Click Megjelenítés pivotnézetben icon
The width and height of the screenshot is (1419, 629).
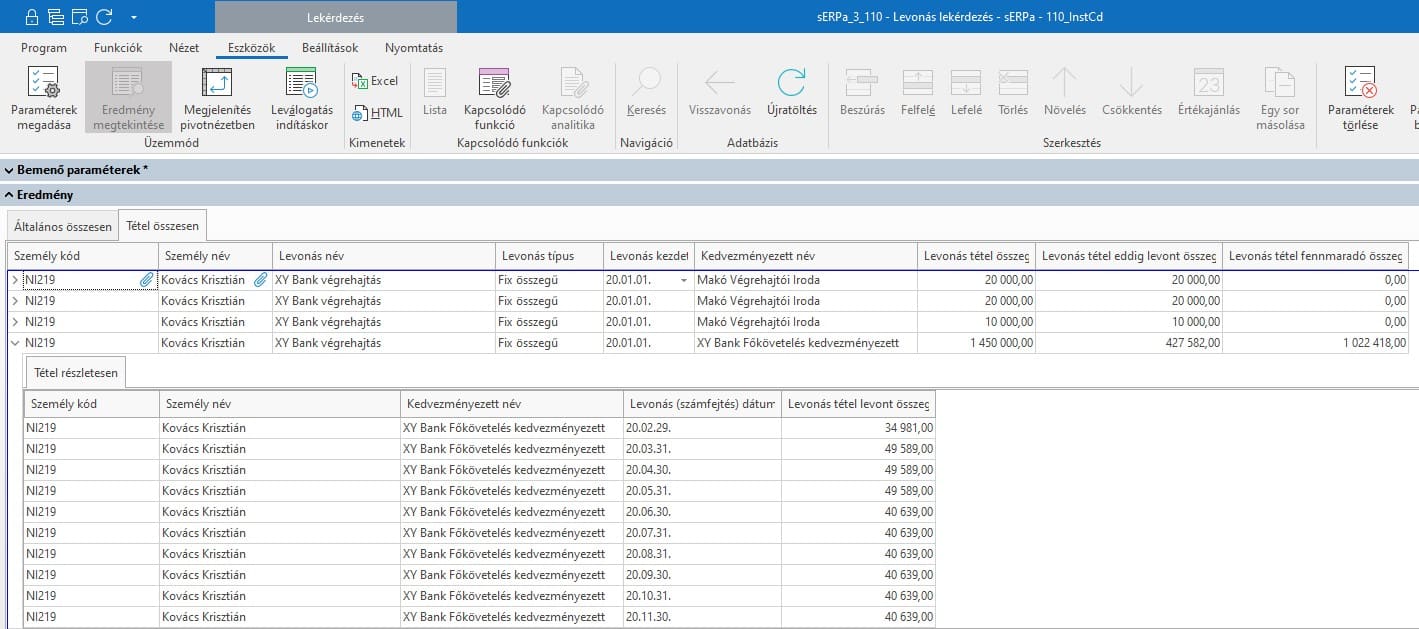[x=217, y=84]
